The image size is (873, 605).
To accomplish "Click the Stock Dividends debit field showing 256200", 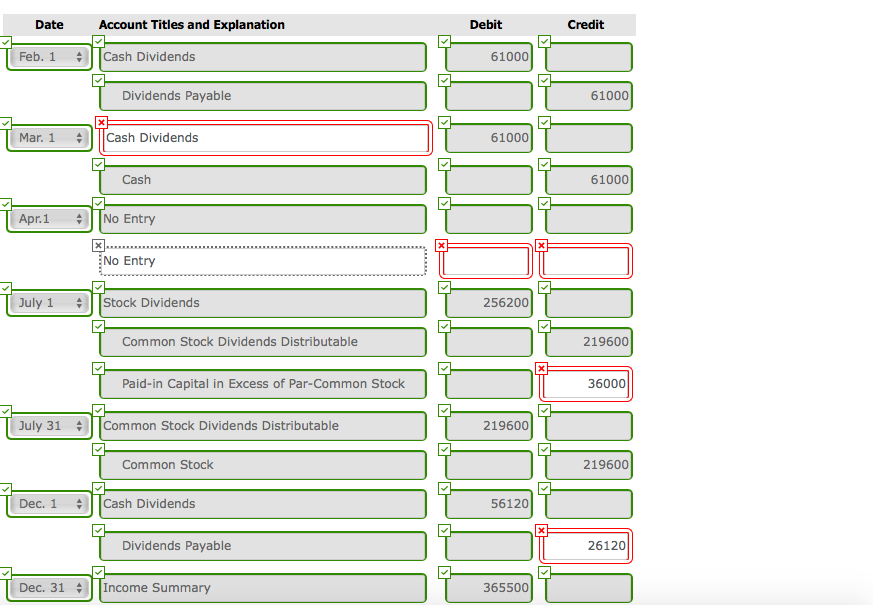I will coord(489,303).
